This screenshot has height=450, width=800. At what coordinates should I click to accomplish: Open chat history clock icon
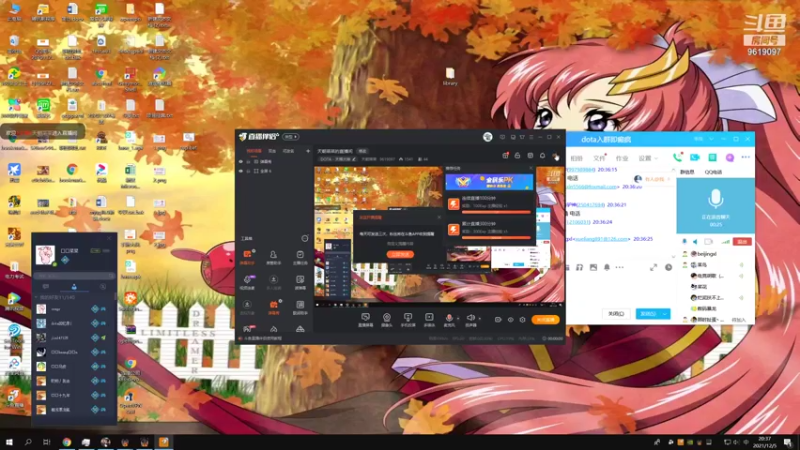click(668, 267)
